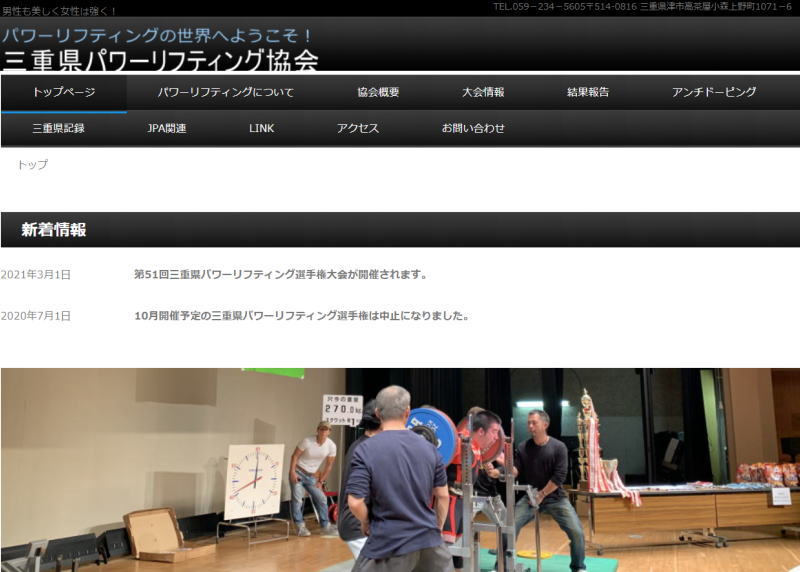Open the JPA関連 menu item
This screenshot has width=800, height=572.
167,128
